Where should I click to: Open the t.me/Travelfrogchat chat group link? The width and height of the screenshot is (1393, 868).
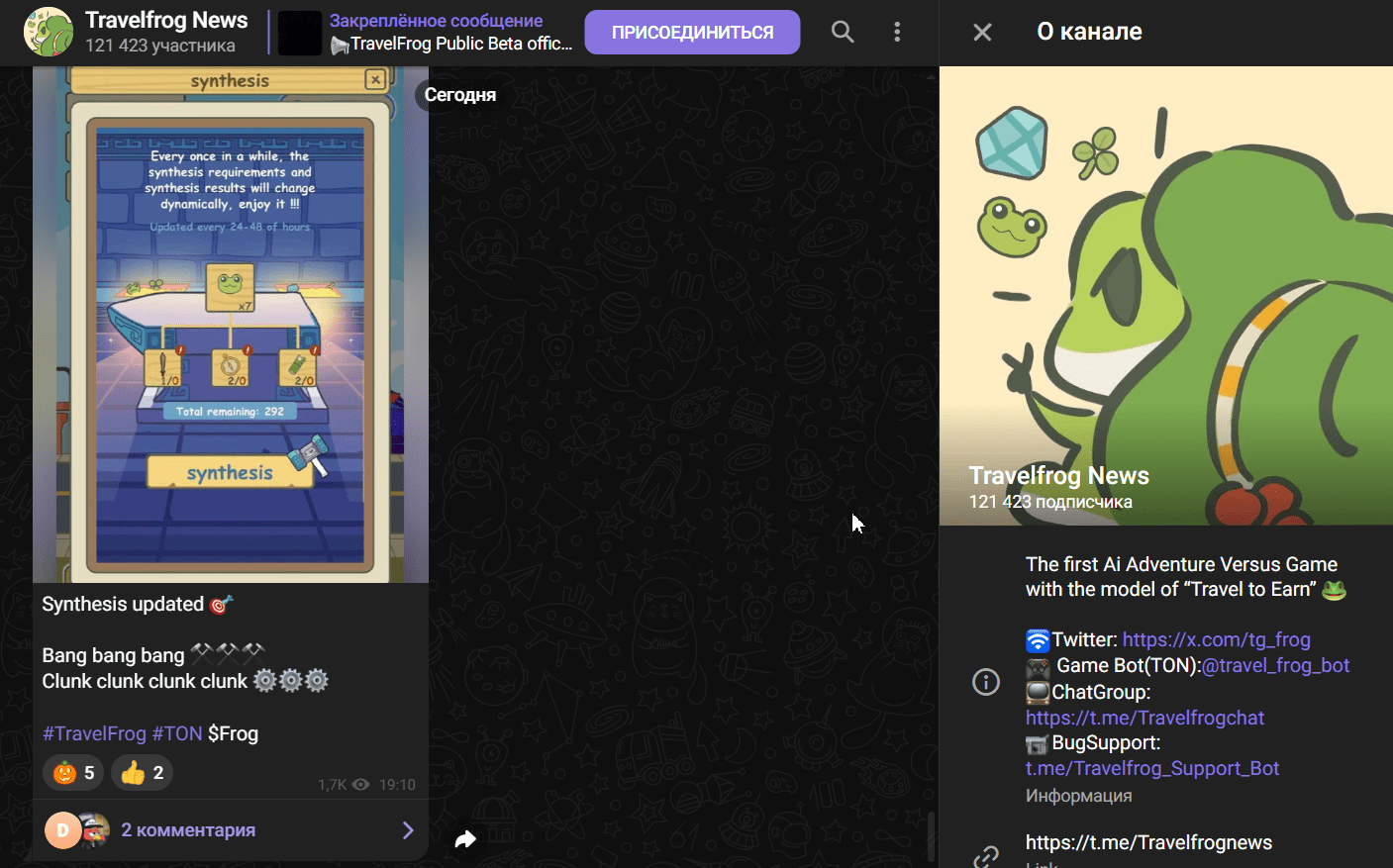click(1144, 718)
